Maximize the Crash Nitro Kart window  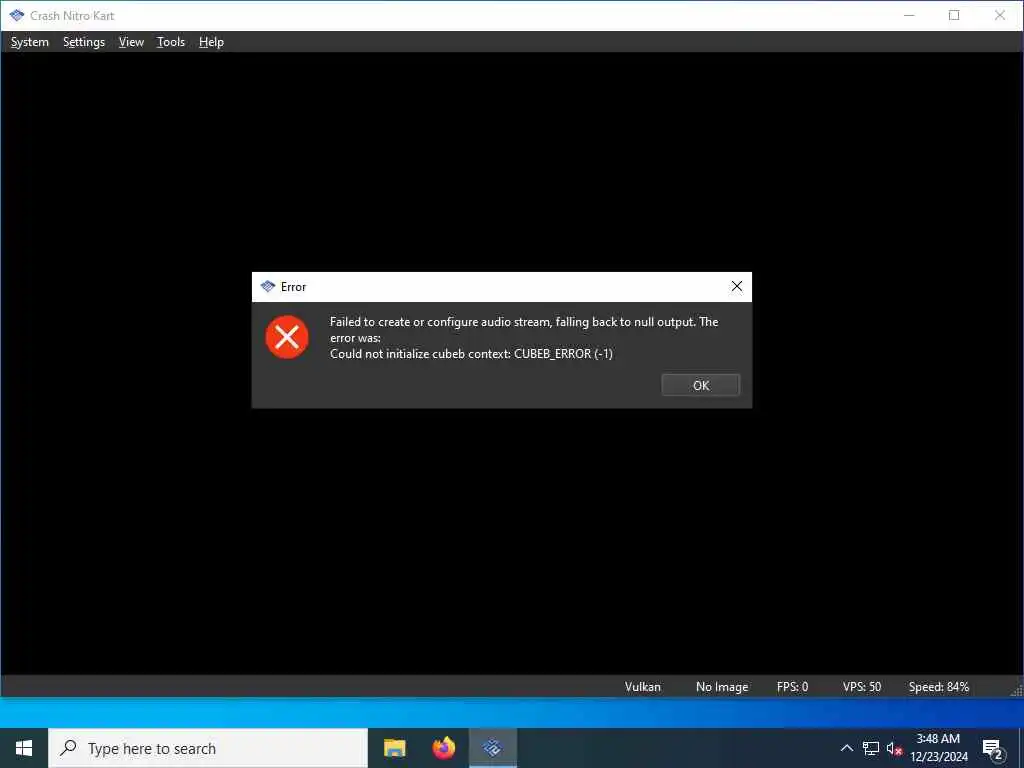click(954, 15)
